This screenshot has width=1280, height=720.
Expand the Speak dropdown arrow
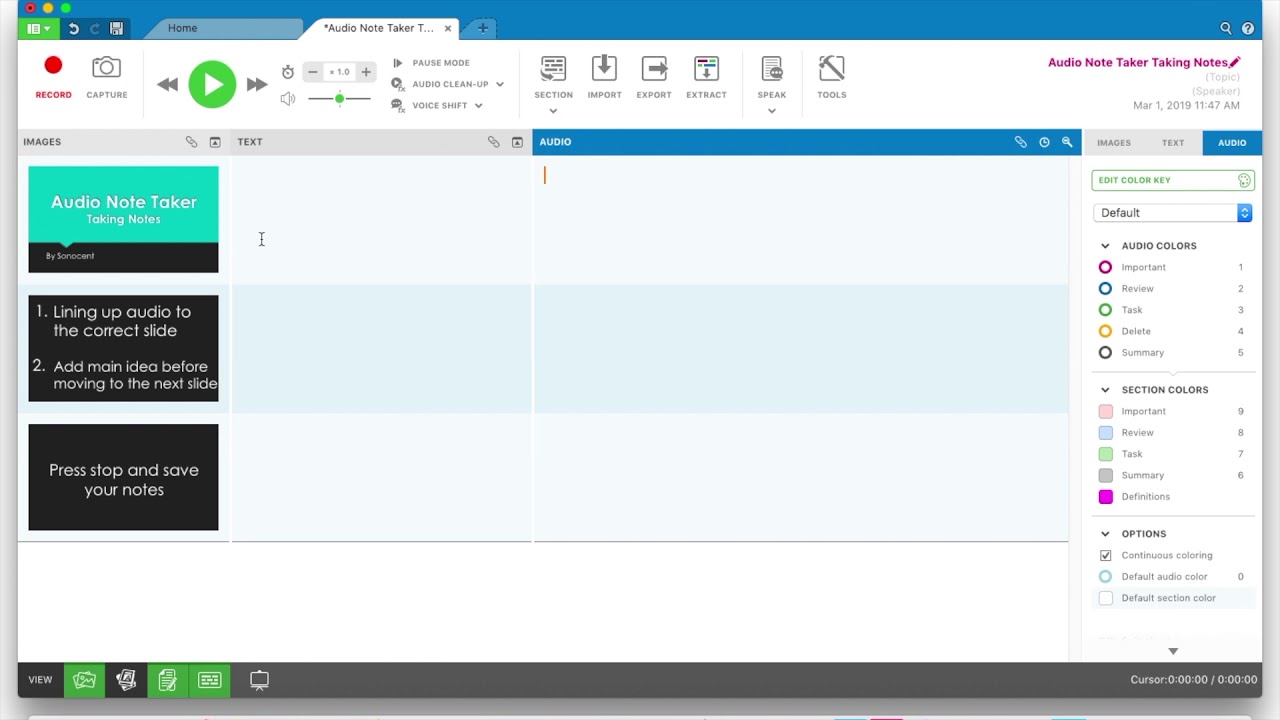point(772,111)
